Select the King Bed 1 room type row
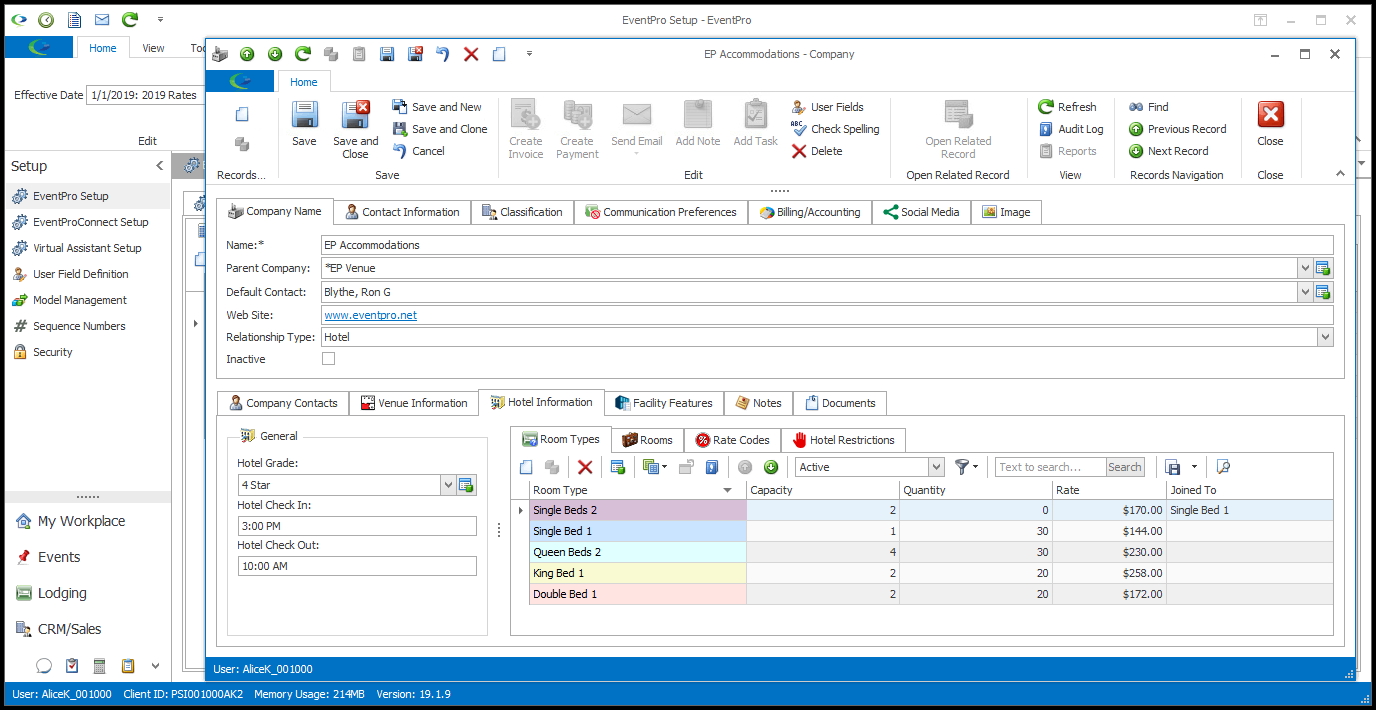 930,573
